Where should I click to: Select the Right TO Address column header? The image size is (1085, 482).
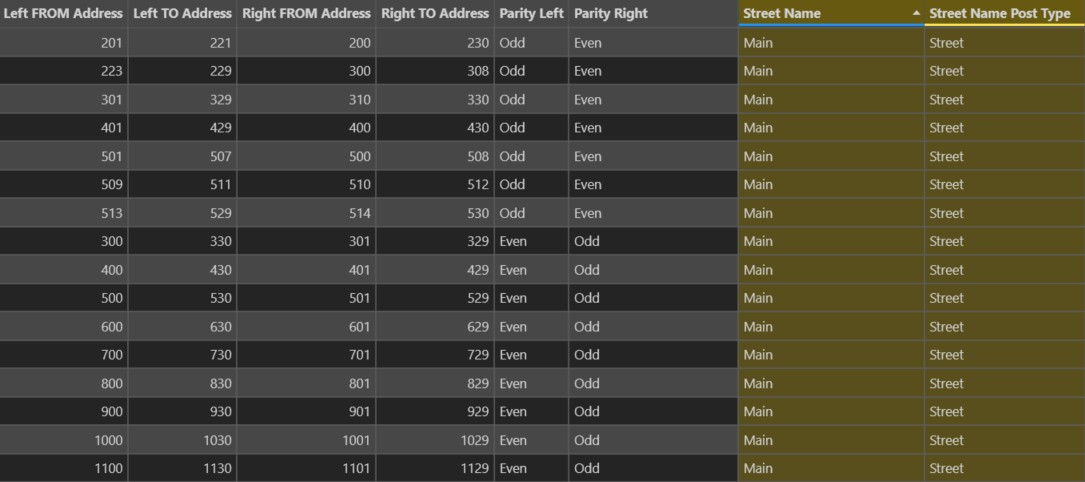pyautogui.click(x=435, y=13)
